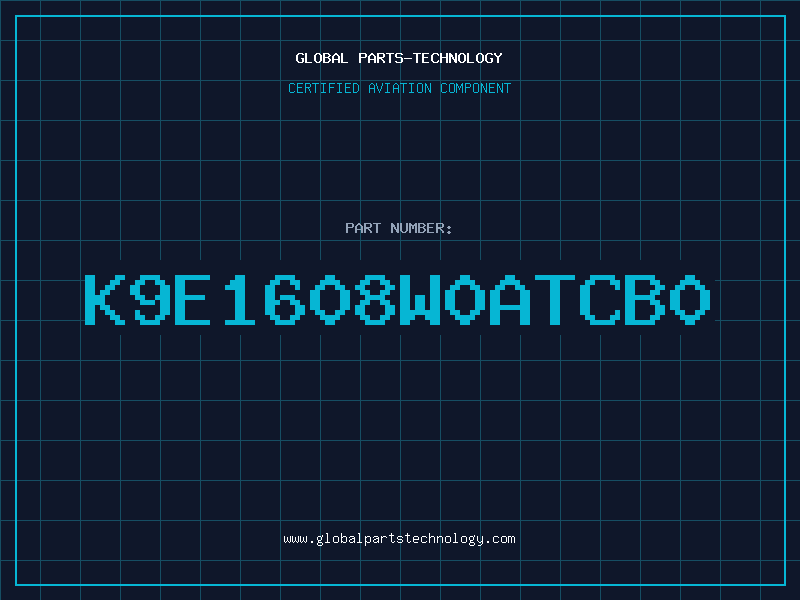800x600 pixels.
Task: Click the letter K in part number
Action: point(105,299)
